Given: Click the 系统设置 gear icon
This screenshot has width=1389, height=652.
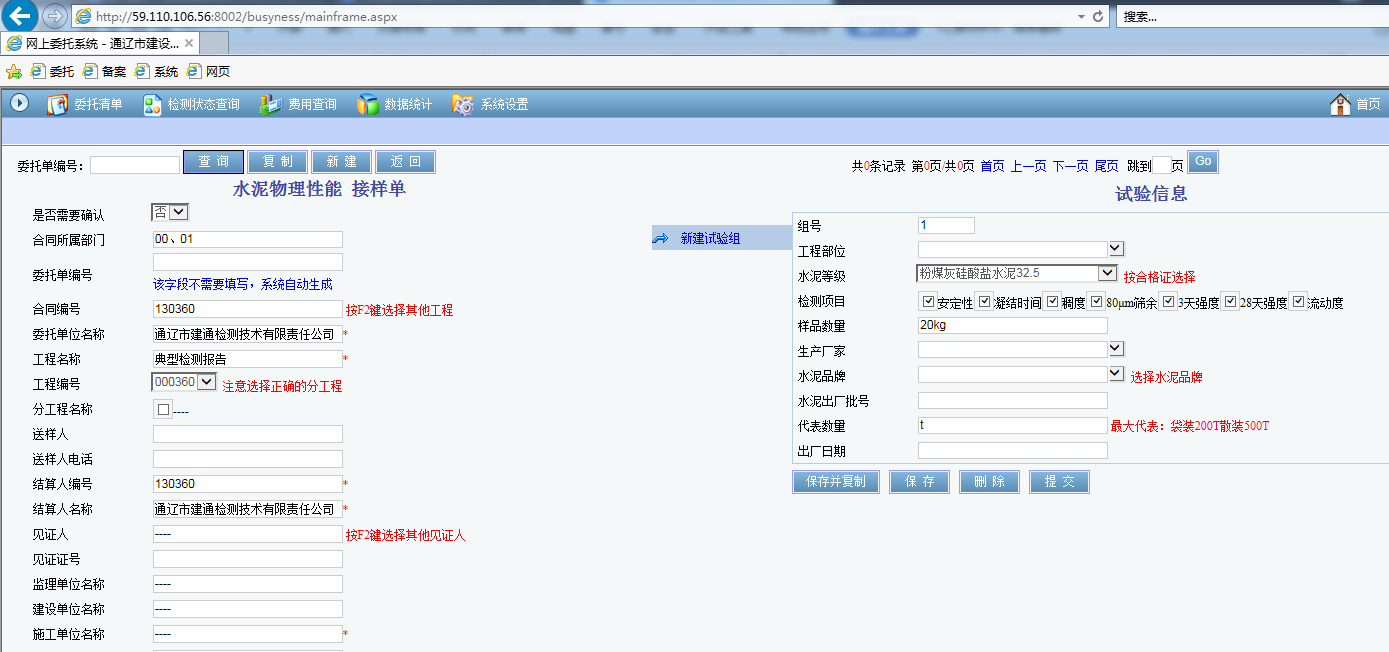Looking at the screenshot, I should click(463, 104).
